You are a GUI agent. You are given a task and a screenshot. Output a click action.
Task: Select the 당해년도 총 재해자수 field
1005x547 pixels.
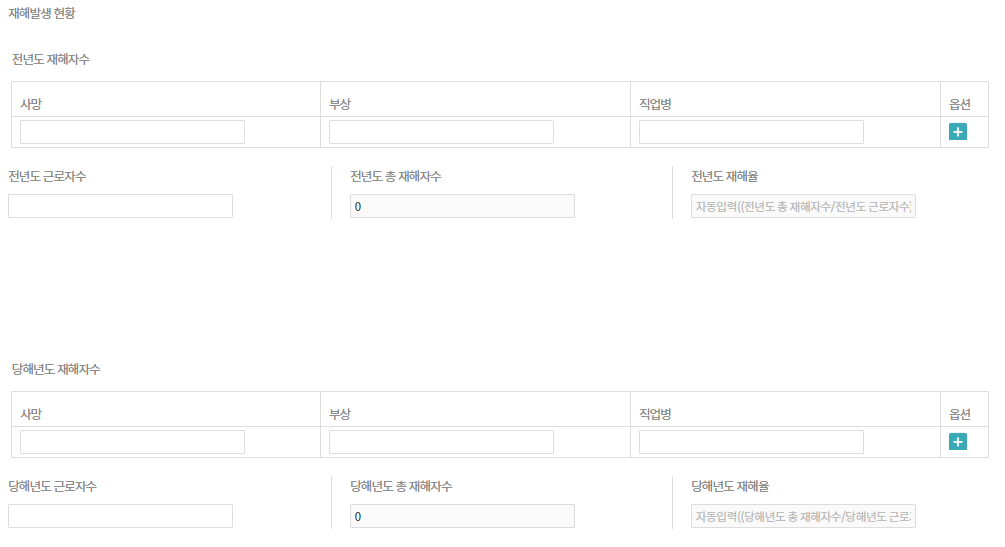[x=462, y=516]
